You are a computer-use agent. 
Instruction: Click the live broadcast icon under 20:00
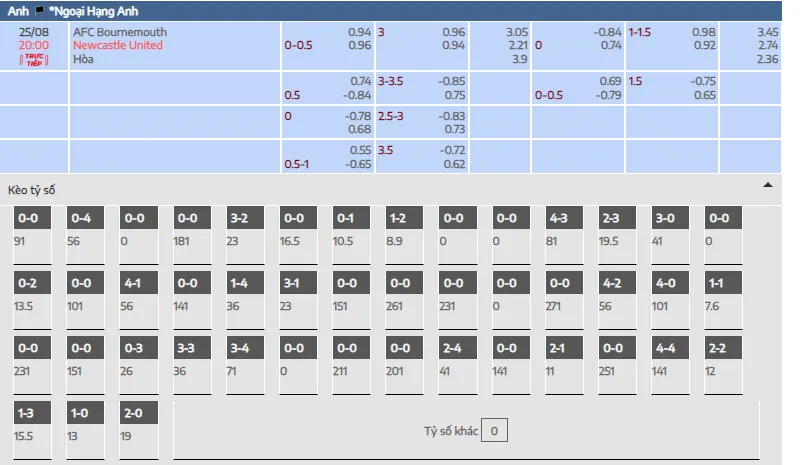click(34, 61)
